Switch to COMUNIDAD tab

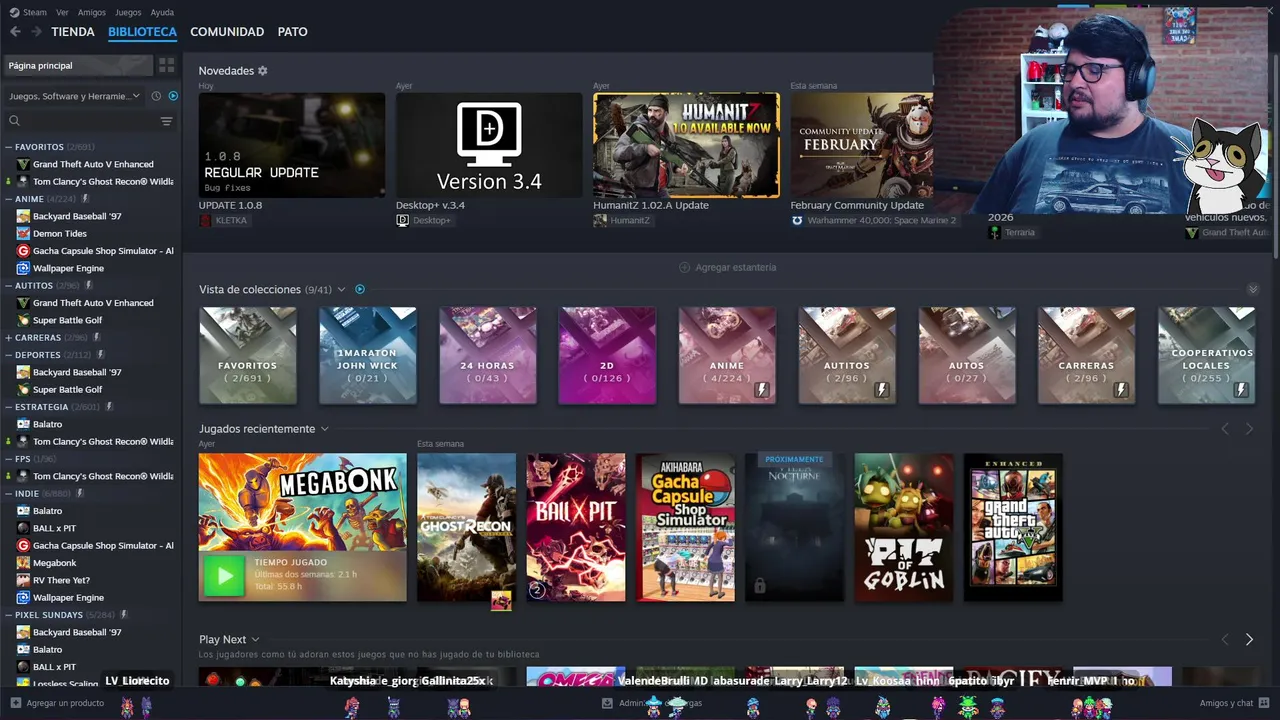tap(227, 32)
